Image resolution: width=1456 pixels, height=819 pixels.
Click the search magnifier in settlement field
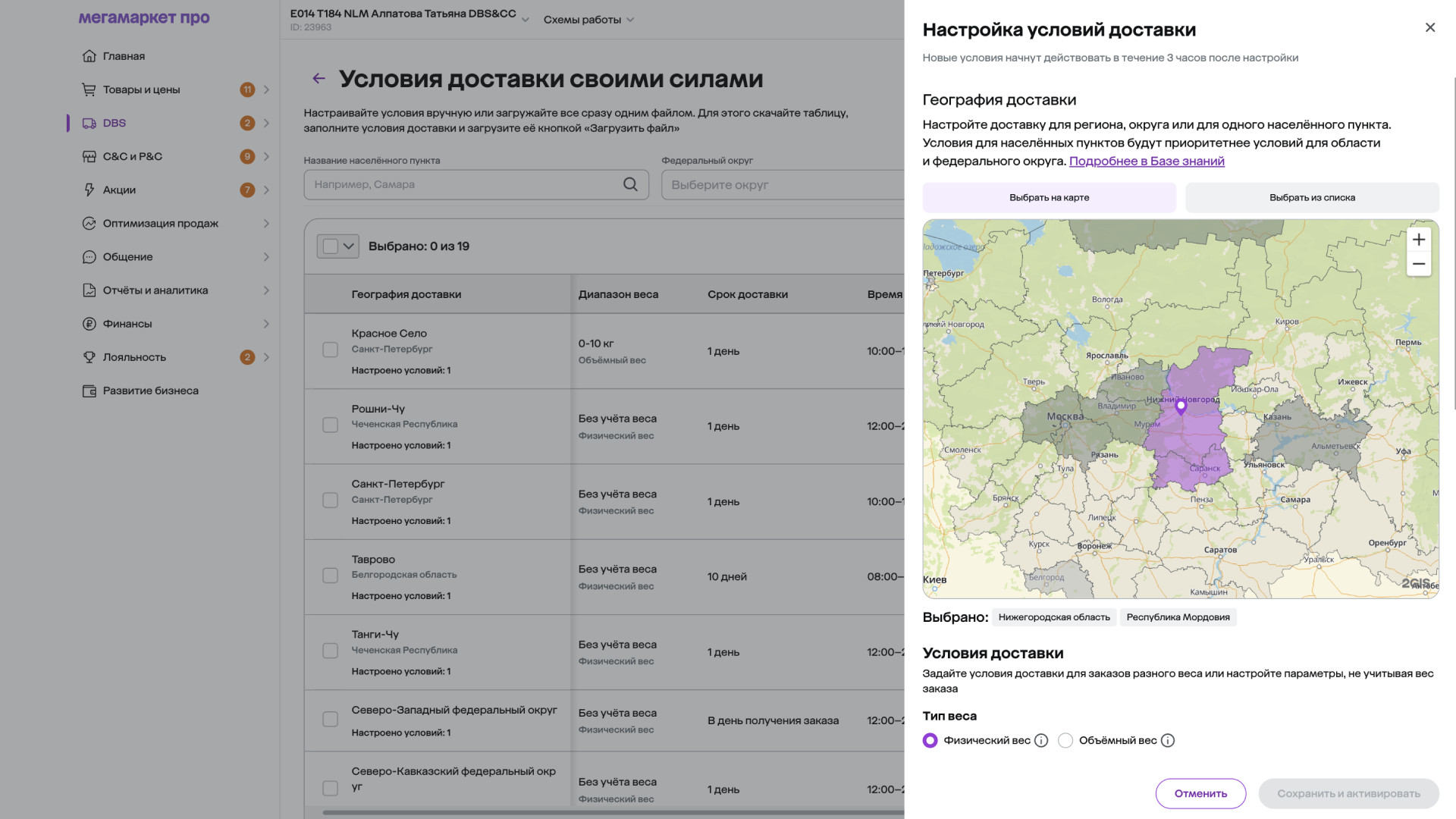(x=630, y=184)
